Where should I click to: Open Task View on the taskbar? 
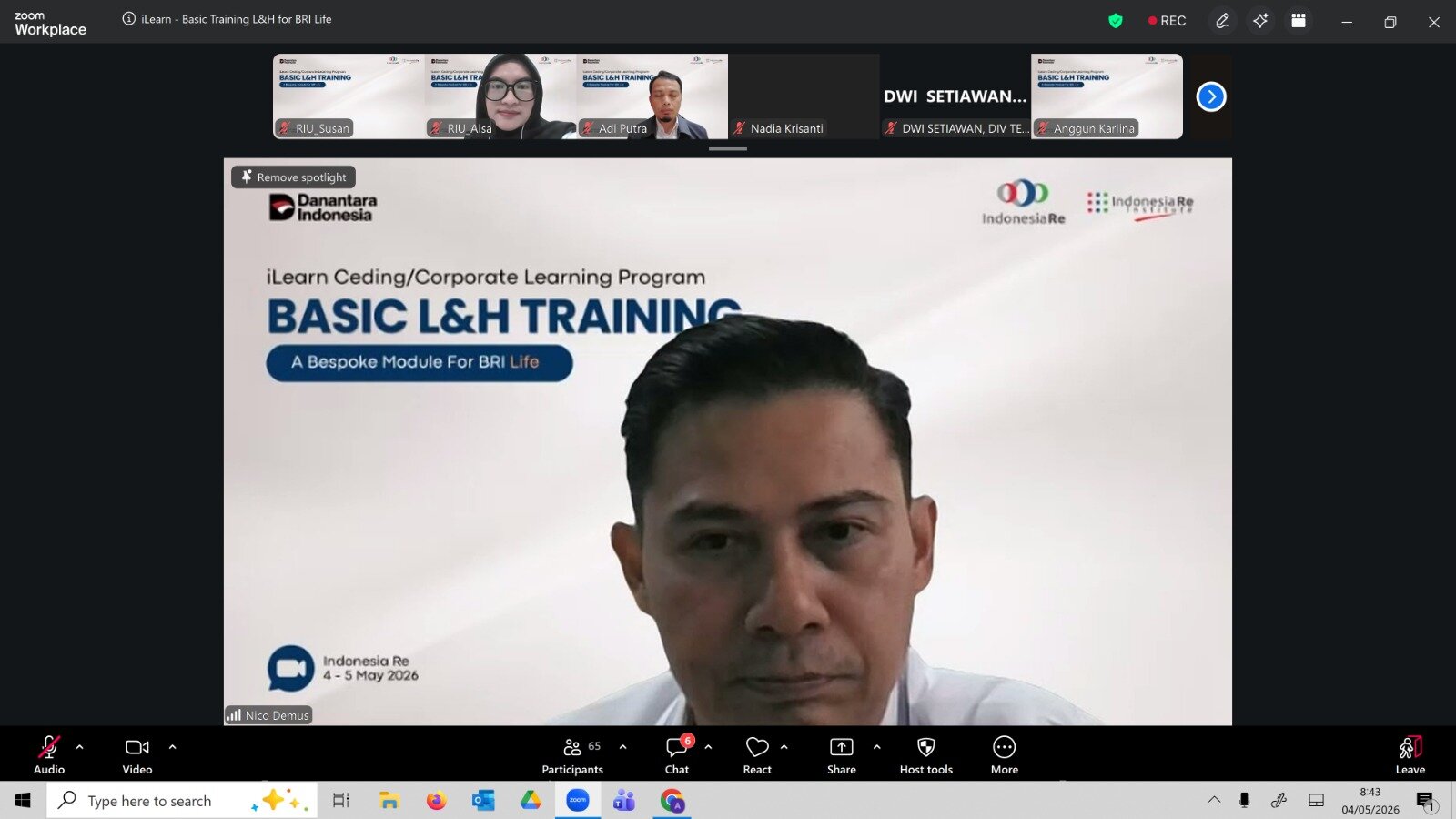click(341, 801)
